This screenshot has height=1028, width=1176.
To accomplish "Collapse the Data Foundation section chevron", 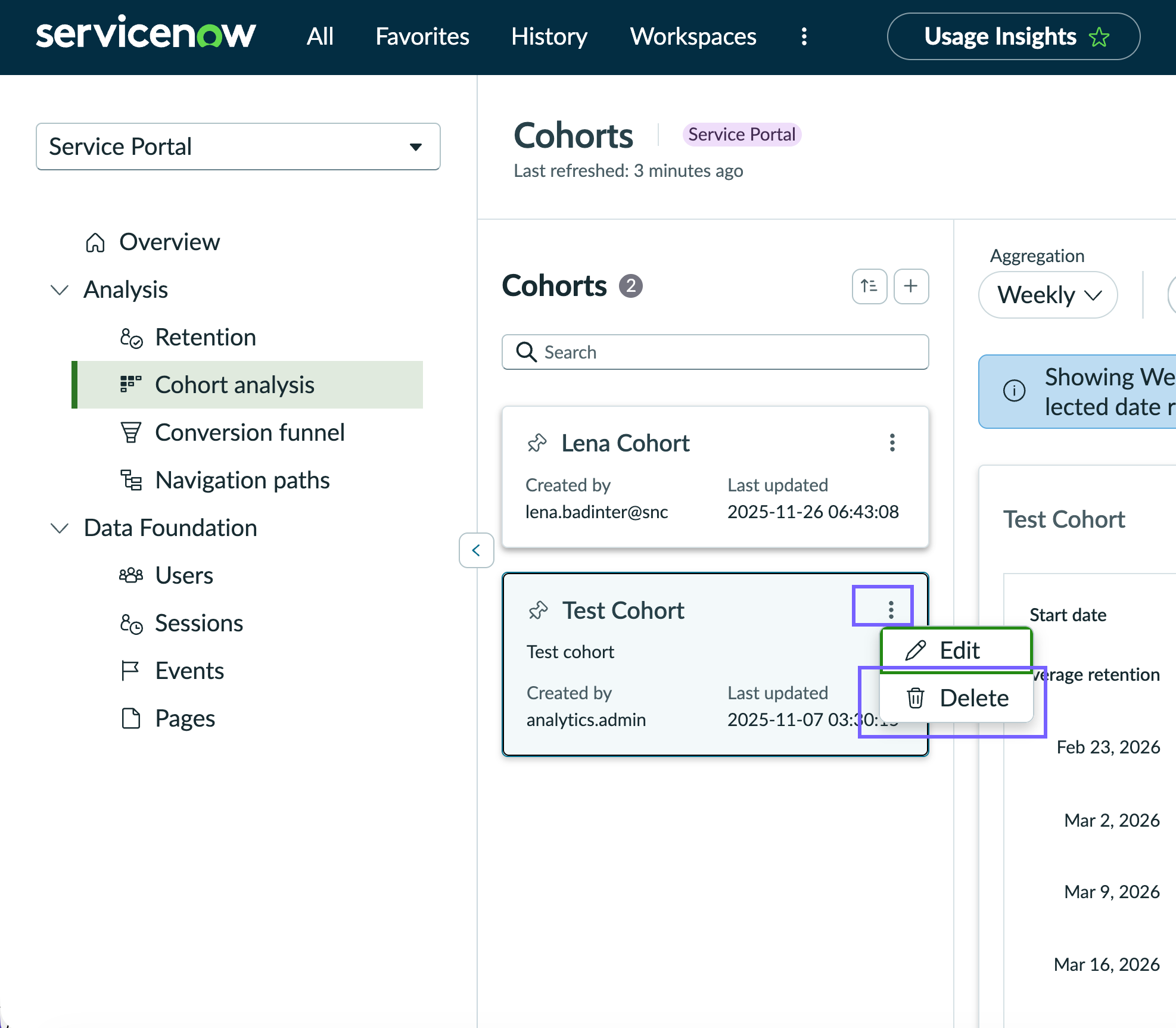I will point(60,528).
